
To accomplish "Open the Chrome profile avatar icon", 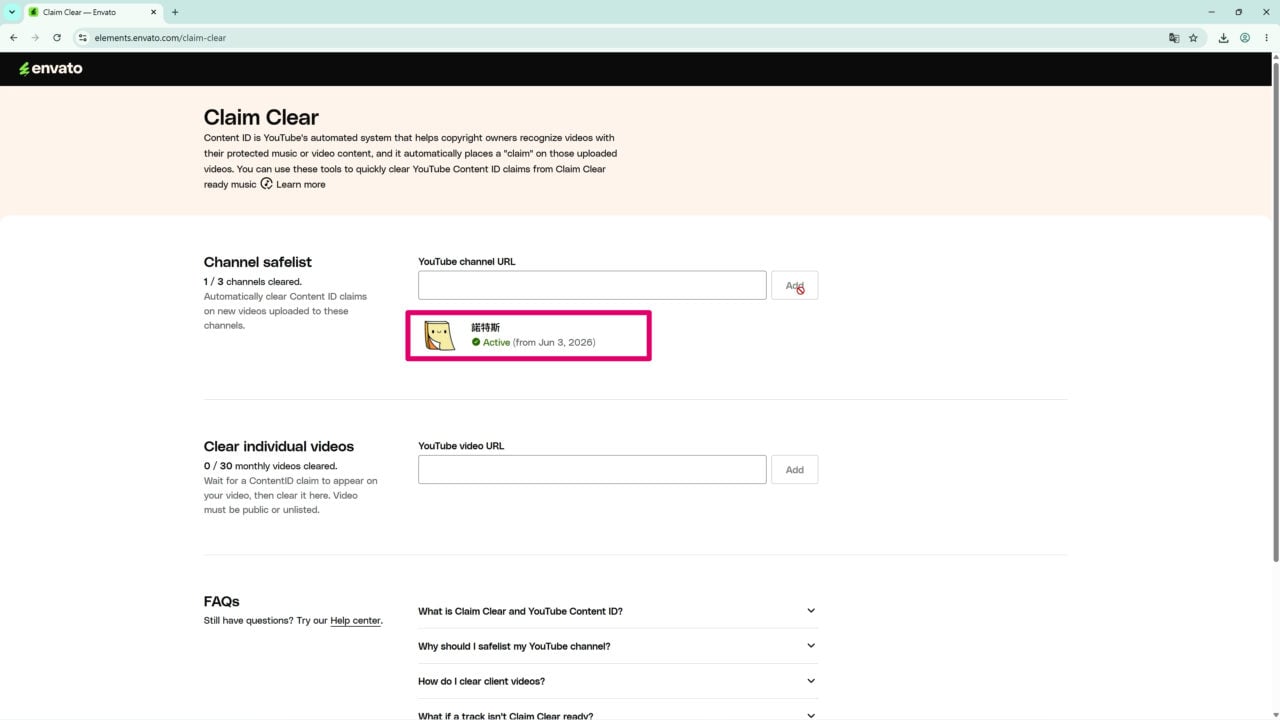I will pos(1245,38).
